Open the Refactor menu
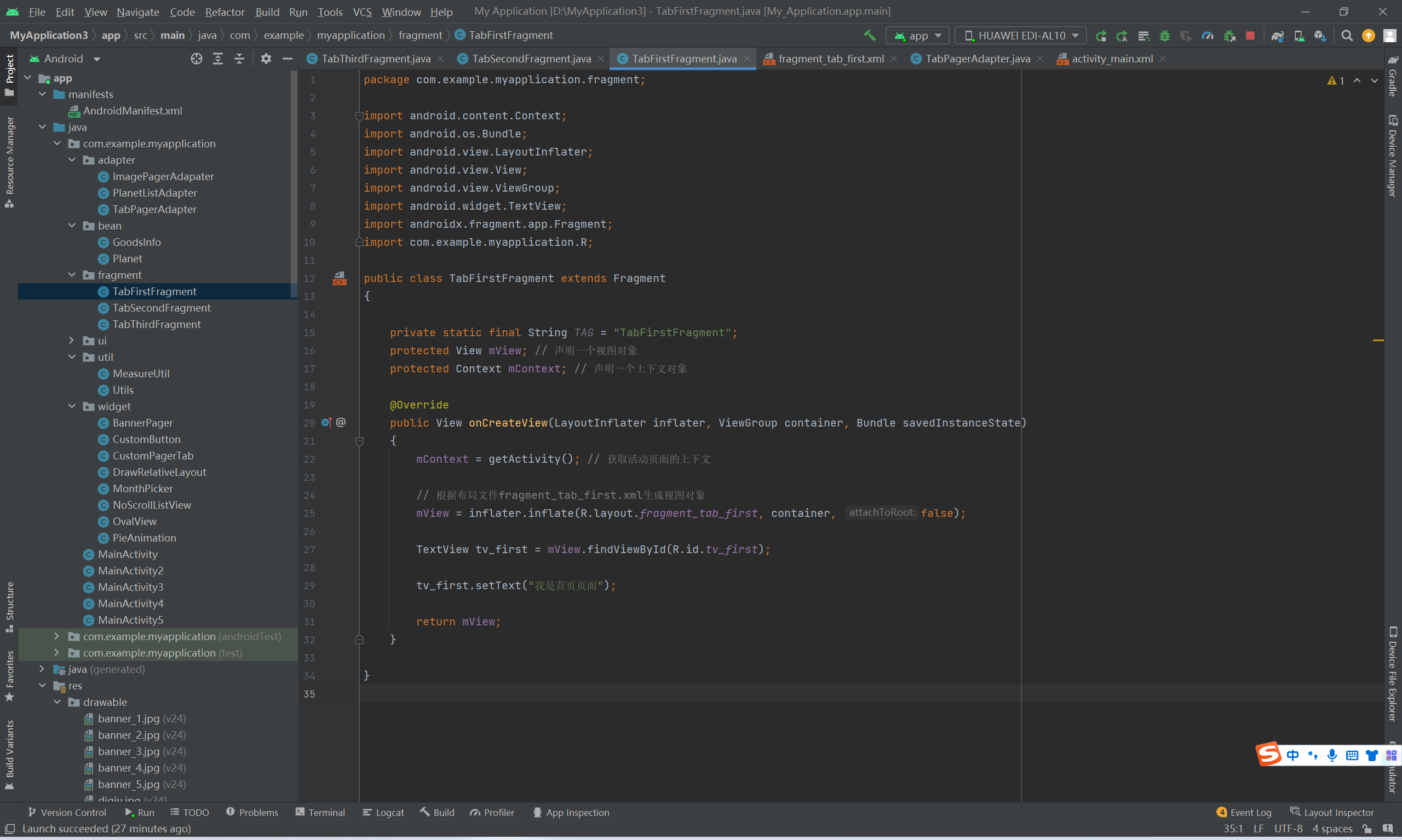Viewport: 1402px width, 840px height. click(x=224, y=11)
